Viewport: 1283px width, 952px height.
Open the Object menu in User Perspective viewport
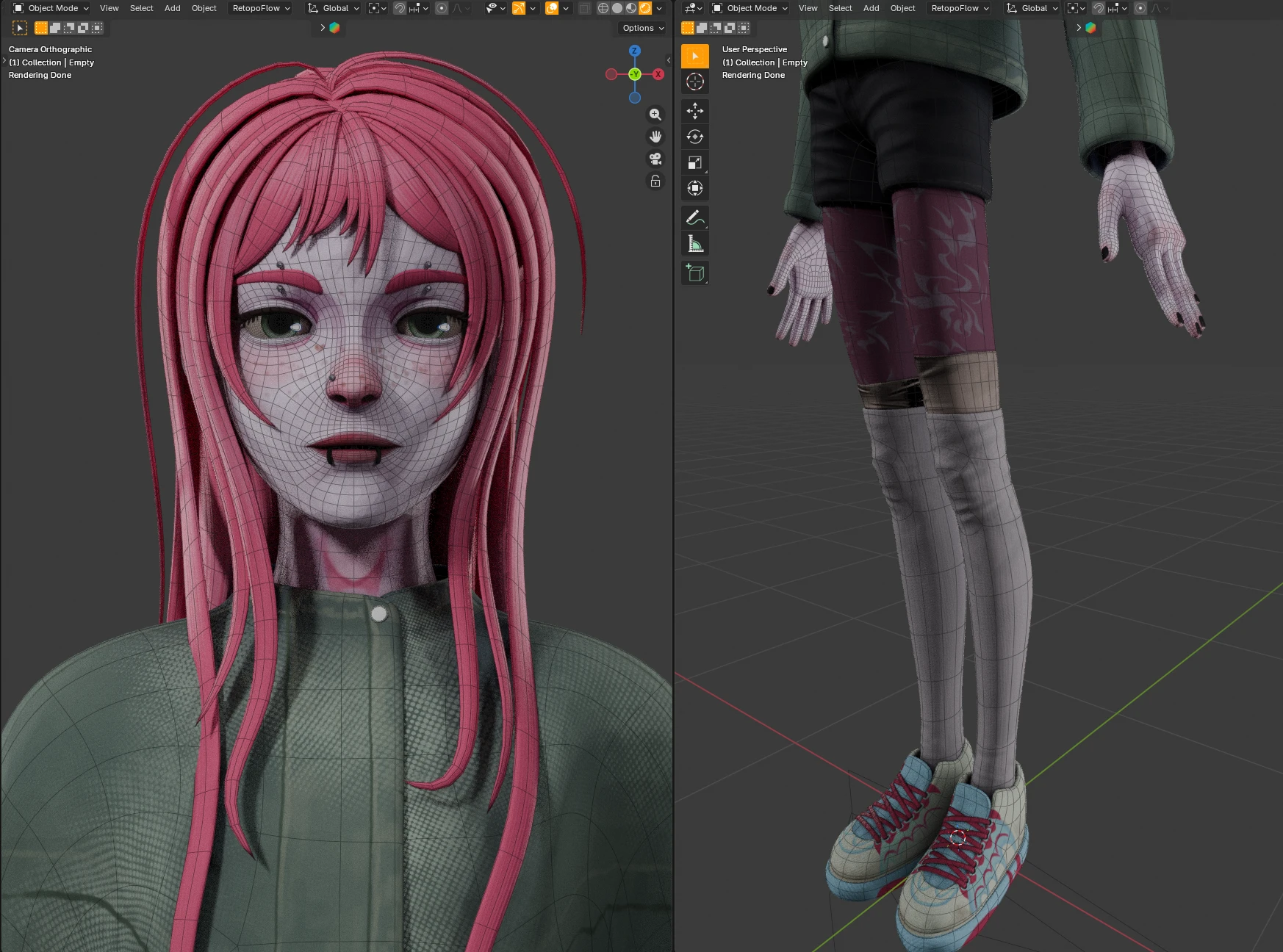[x=902, y=8]
